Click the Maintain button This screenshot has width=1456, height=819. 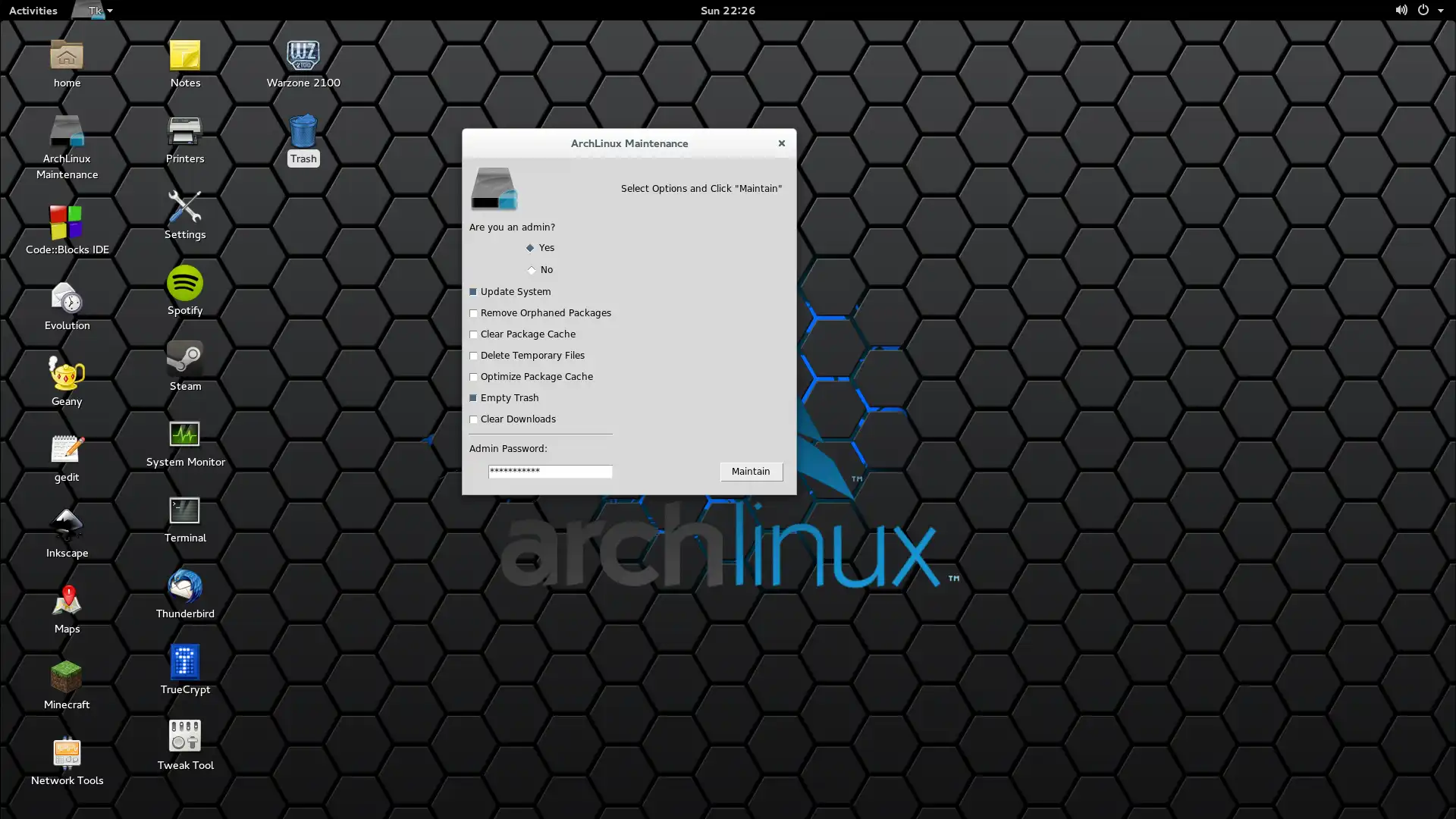pos(750,471)
